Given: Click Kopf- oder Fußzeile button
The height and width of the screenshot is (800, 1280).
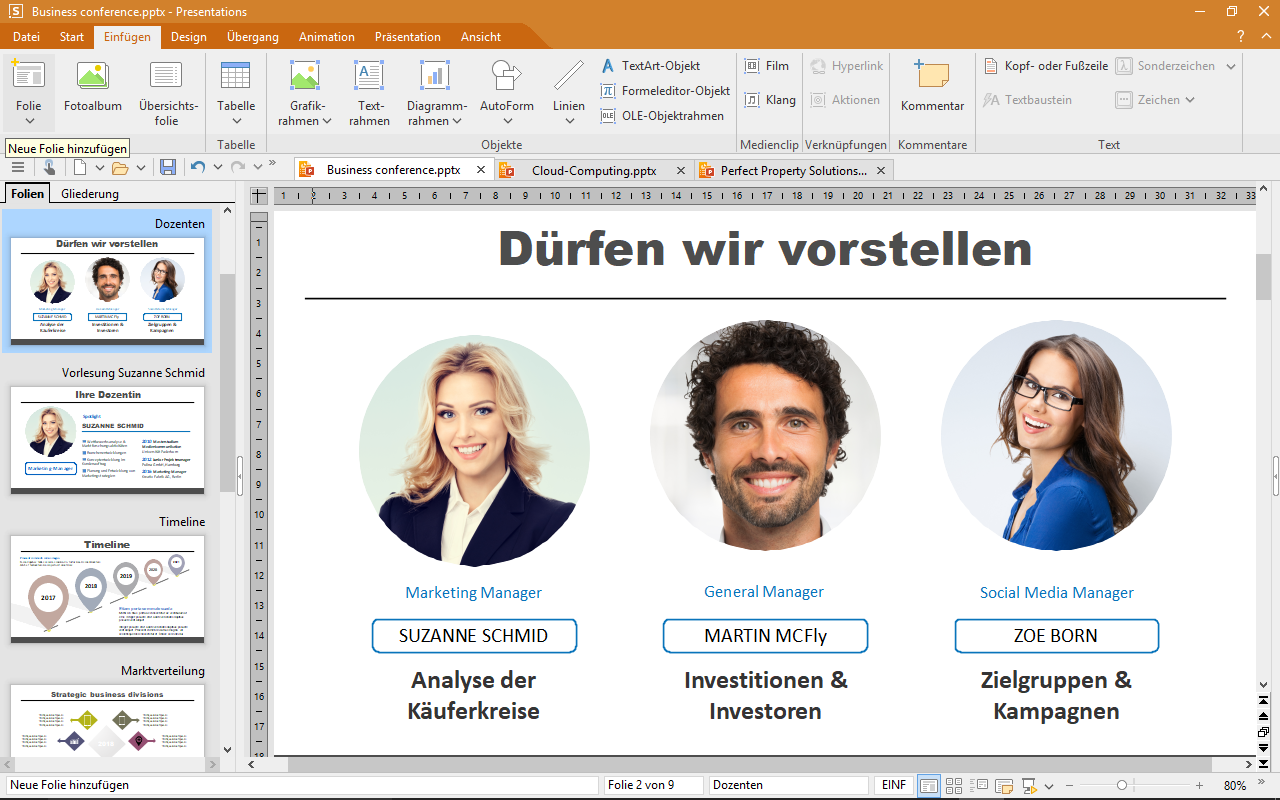Looking at the screenshot, I should click(x=1045, y=66).
